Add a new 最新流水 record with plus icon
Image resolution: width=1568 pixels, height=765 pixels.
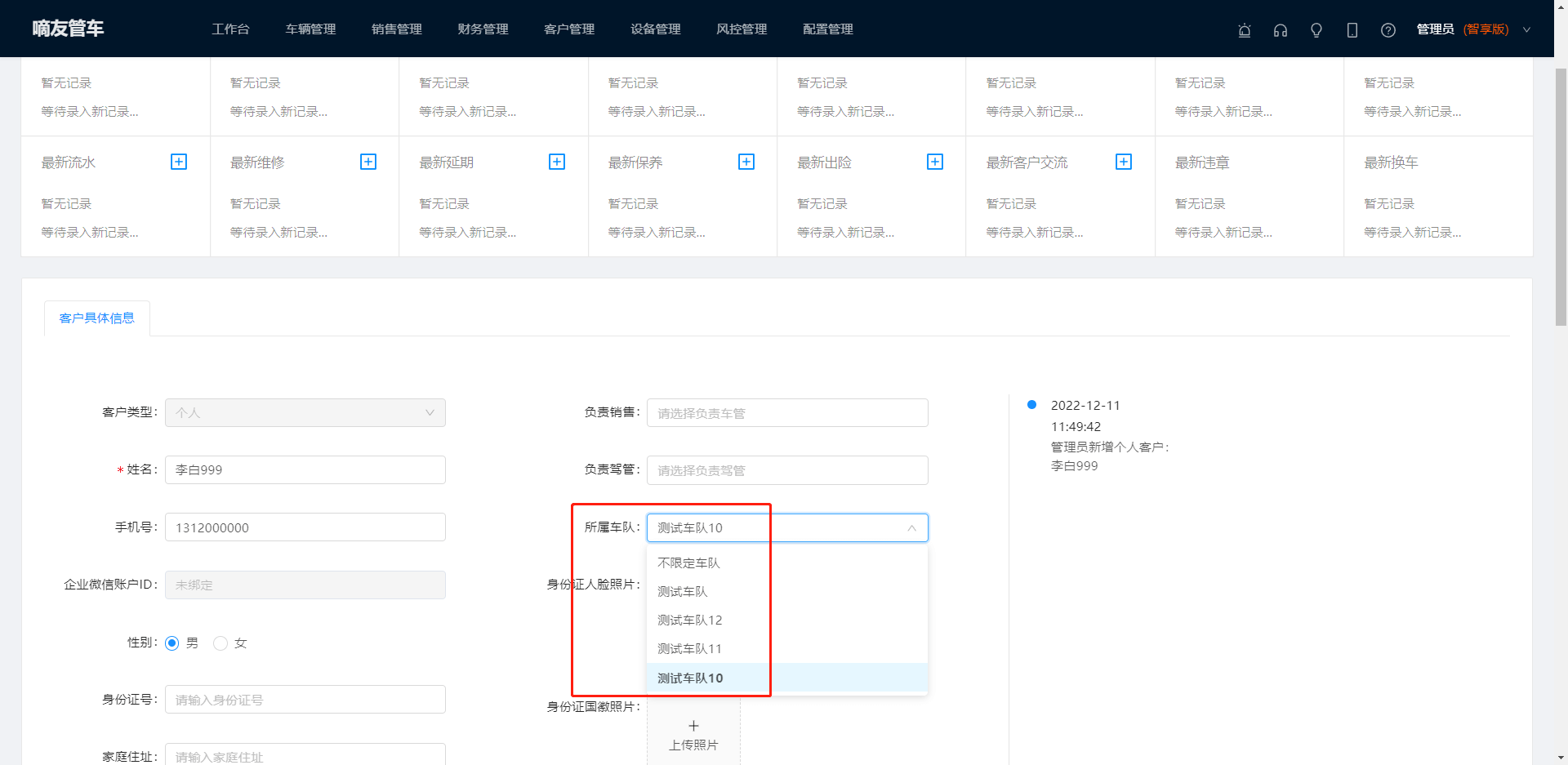pyautogui.click(x=179, y=162)
